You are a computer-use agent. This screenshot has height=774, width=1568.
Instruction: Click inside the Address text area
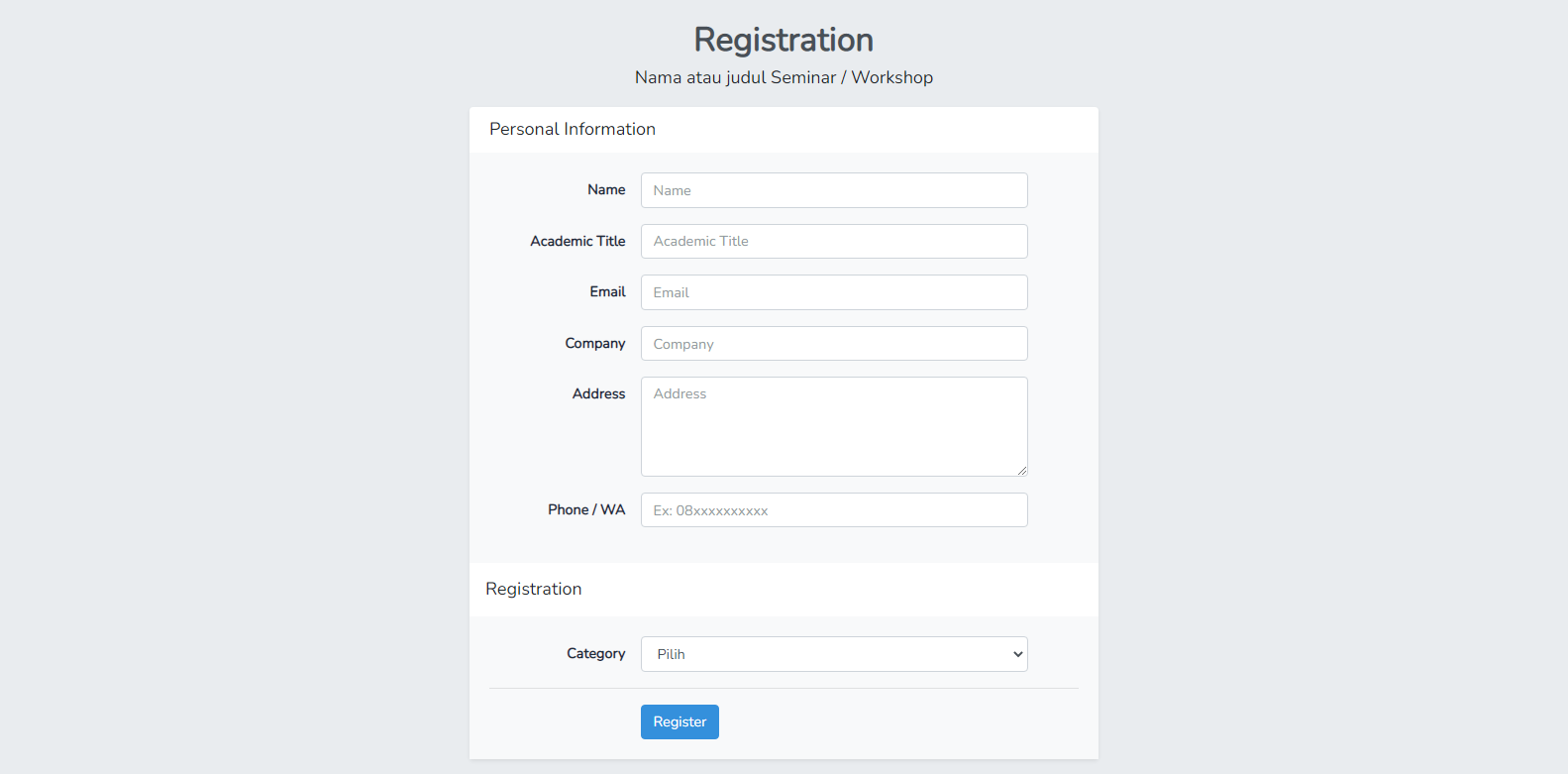pos(834,426)
